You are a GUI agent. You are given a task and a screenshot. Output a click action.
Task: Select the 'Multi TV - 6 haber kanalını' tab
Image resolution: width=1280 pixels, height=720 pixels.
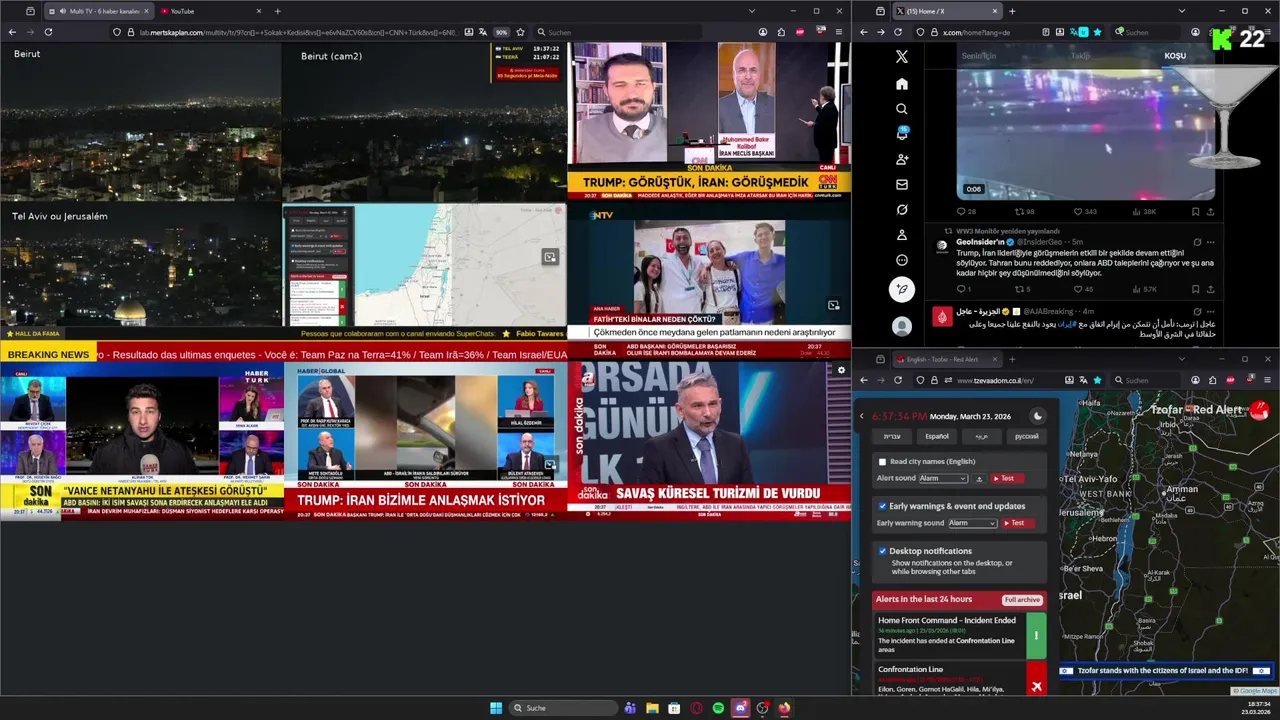(x=100, y=11)
